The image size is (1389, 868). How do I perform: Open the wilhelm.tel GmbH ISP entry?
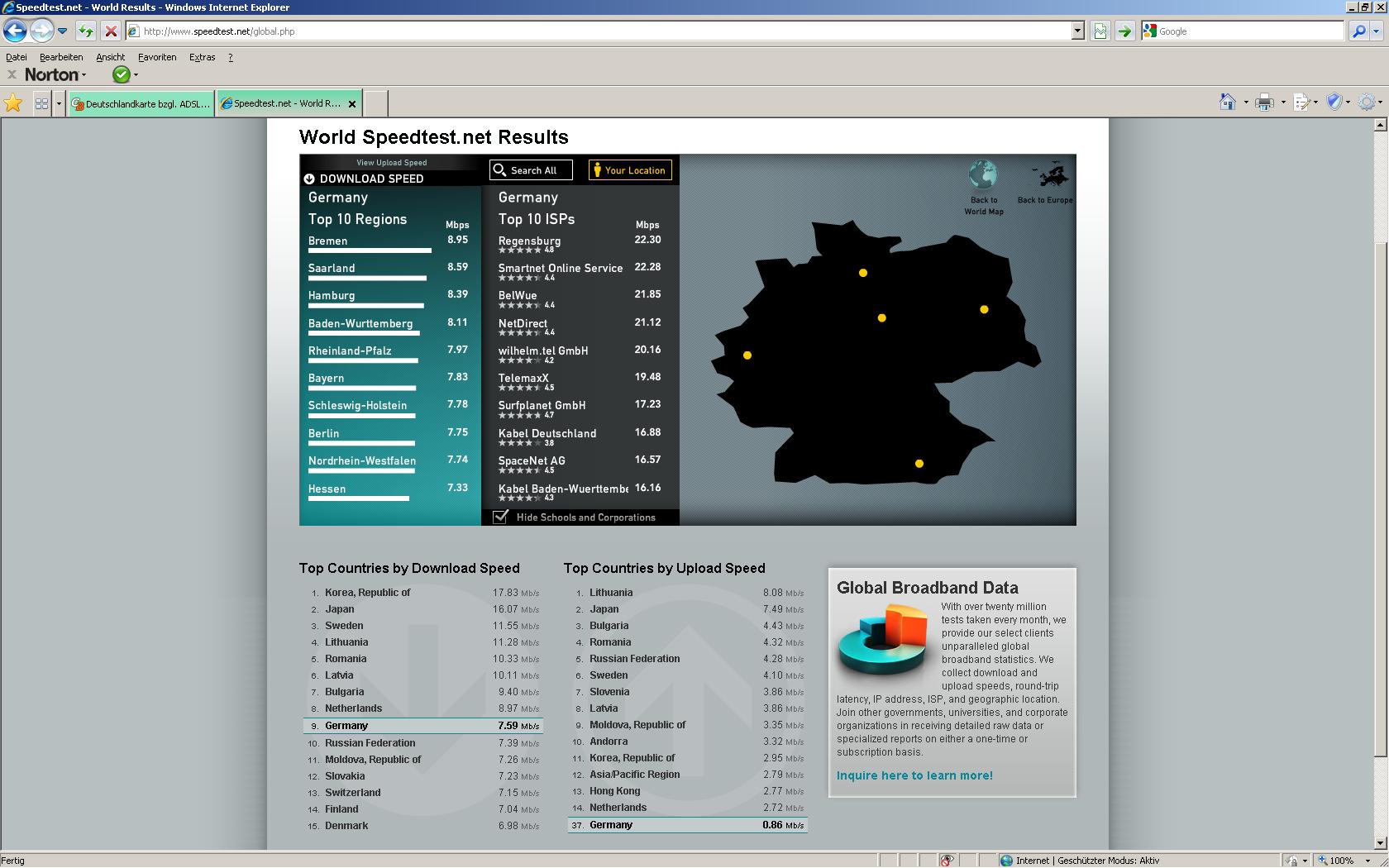pyautogui.click(x=543, y=351)
